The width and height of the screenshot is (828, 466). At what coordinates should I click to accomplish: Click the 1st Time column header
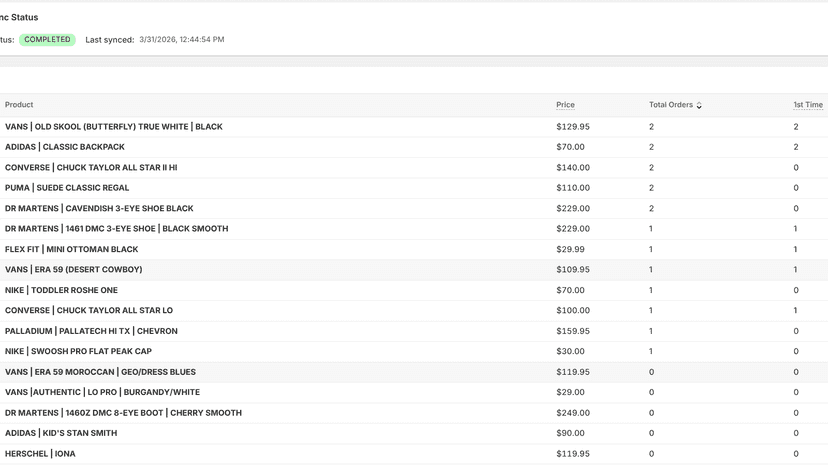(x=808, y=105)
